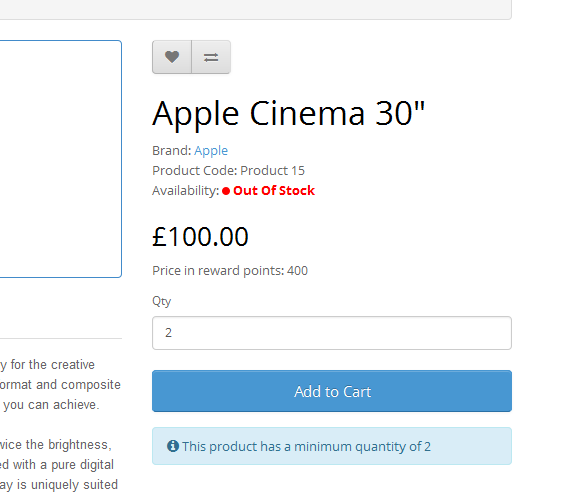The width and height of the screenshot is (574, 496).
Task: Click the Add to Cart button
Action: [x=332, y=391]
